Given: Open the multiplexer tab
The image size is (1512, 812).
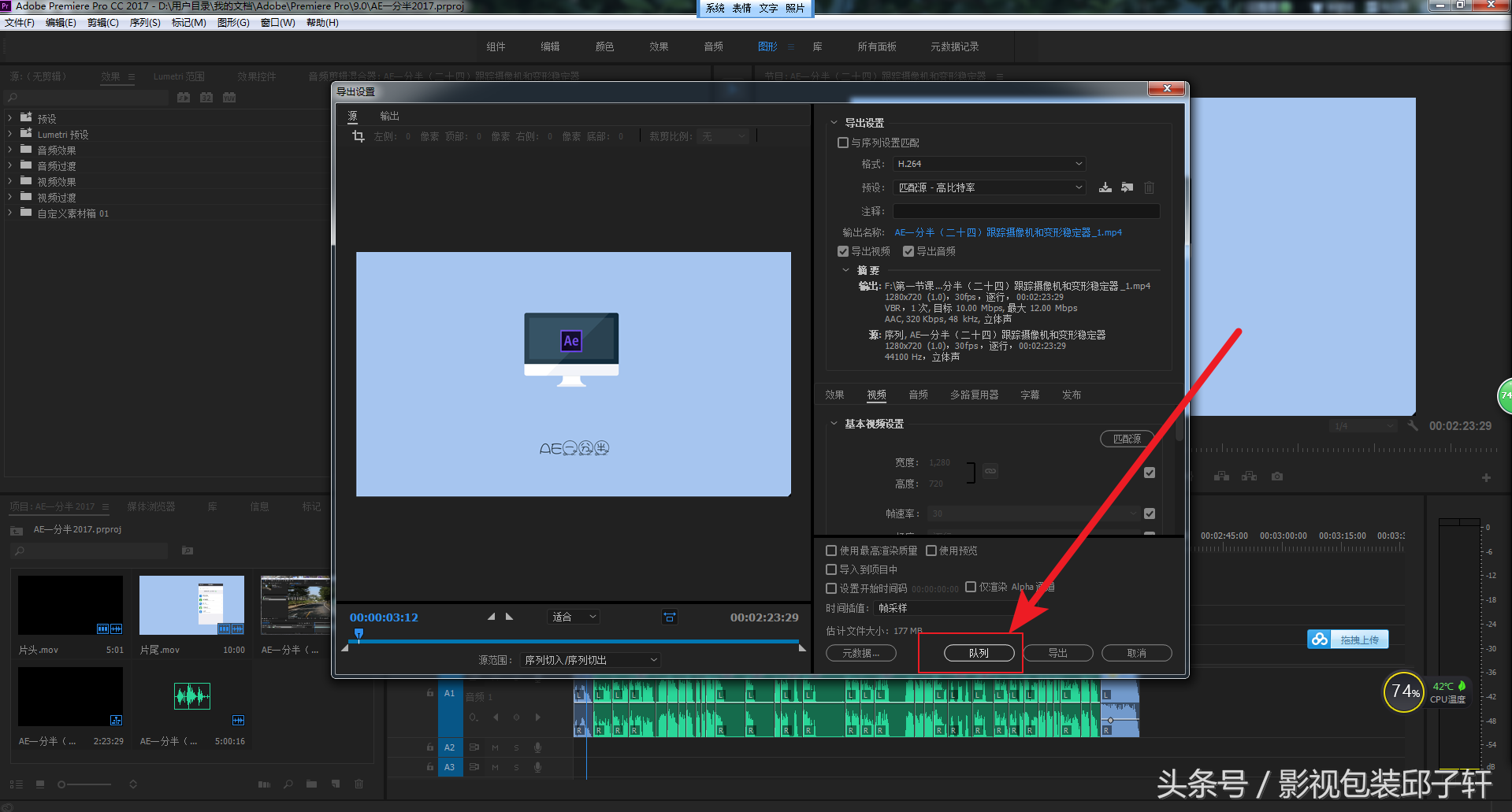Looking at the screenshot, I should click(x=974, y=395).
